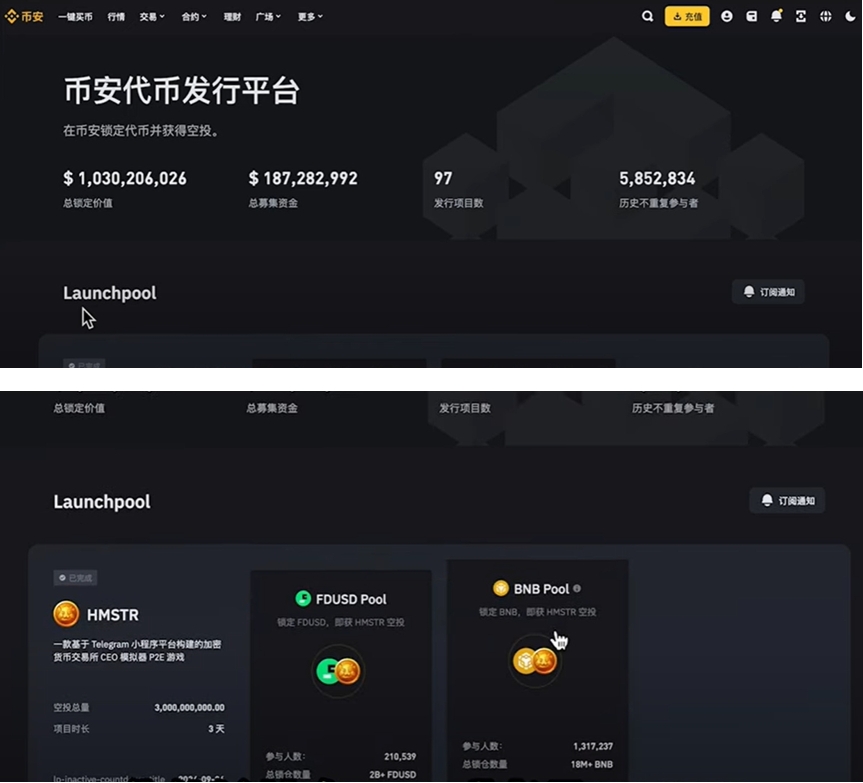
Task: Click the 项目时长 label
Action: 71,729
